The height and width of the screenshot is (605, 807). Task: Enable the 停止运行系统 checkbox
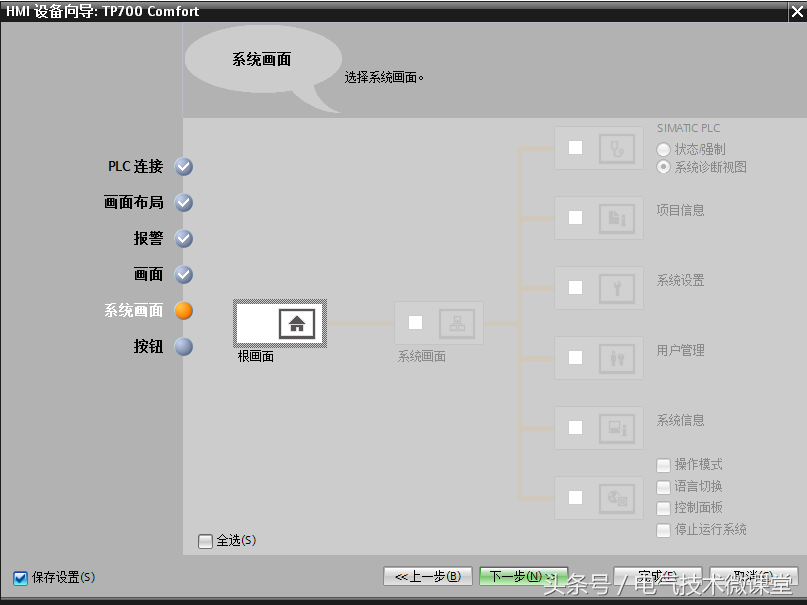(663, 530)
